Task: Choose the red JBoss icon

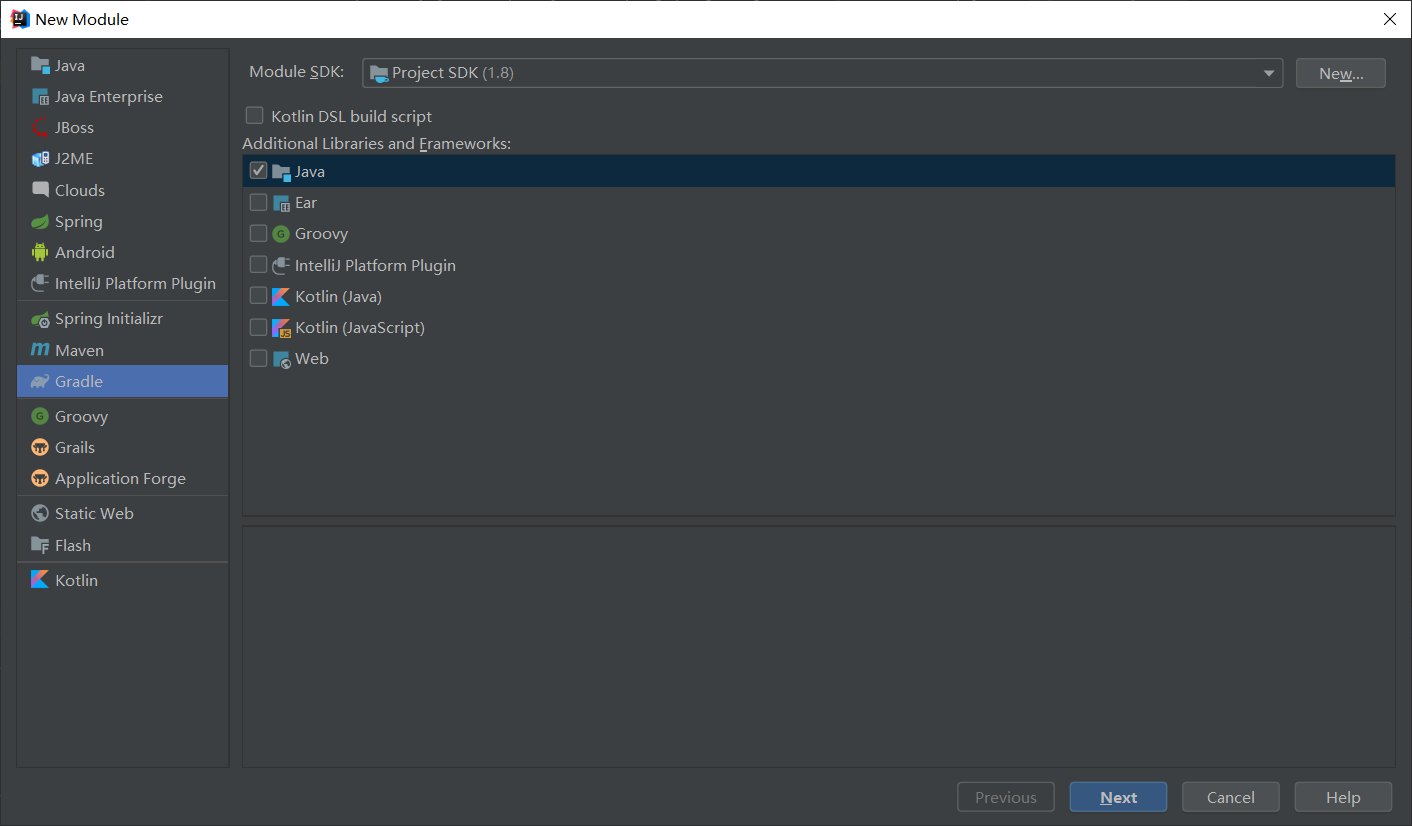Action: point(40,128)
